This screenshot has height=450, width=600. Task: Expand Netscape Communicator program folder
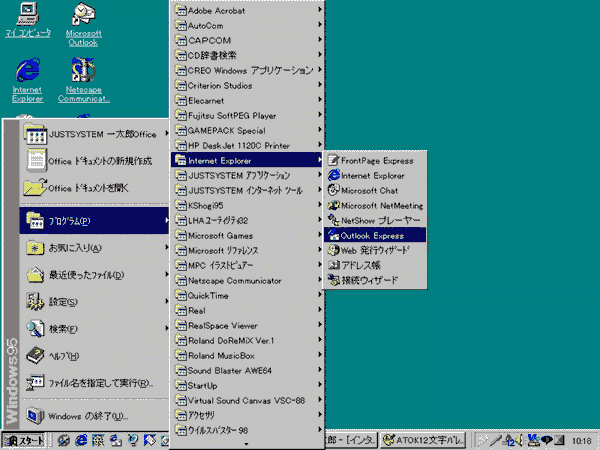[247, 280]
